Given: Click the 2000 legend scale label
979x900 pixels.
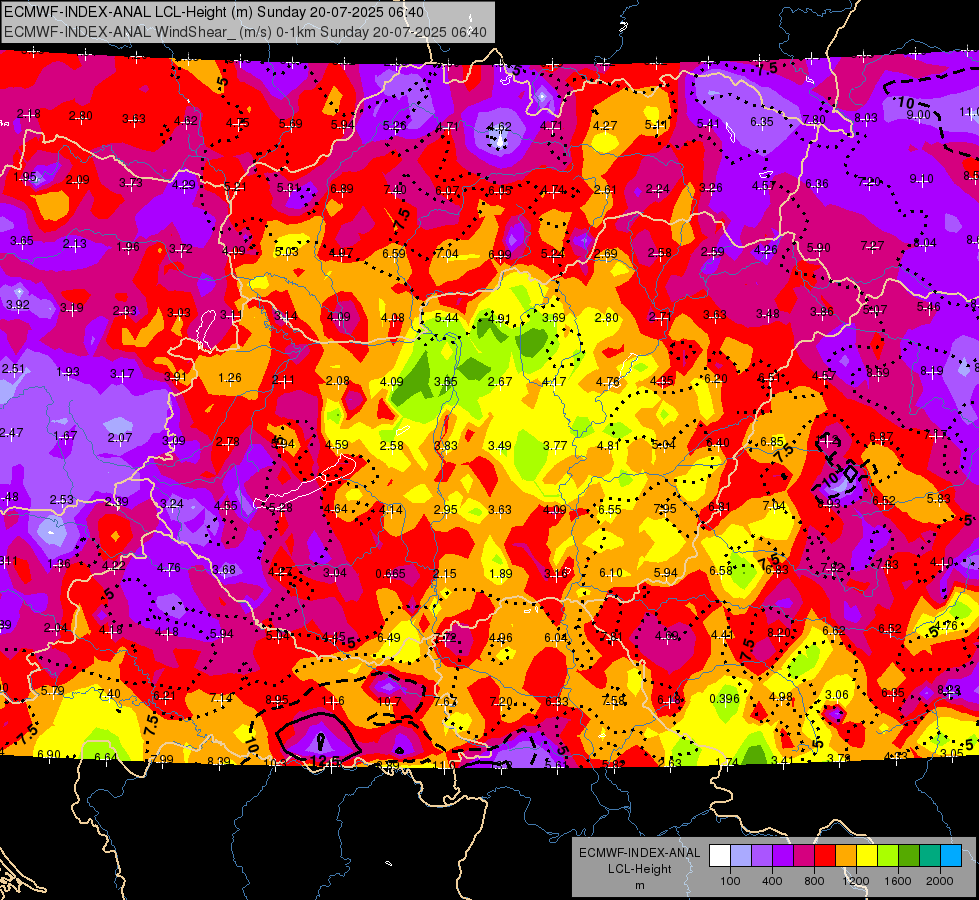Looking at the screenshot, I should click(x=940, y=881).
